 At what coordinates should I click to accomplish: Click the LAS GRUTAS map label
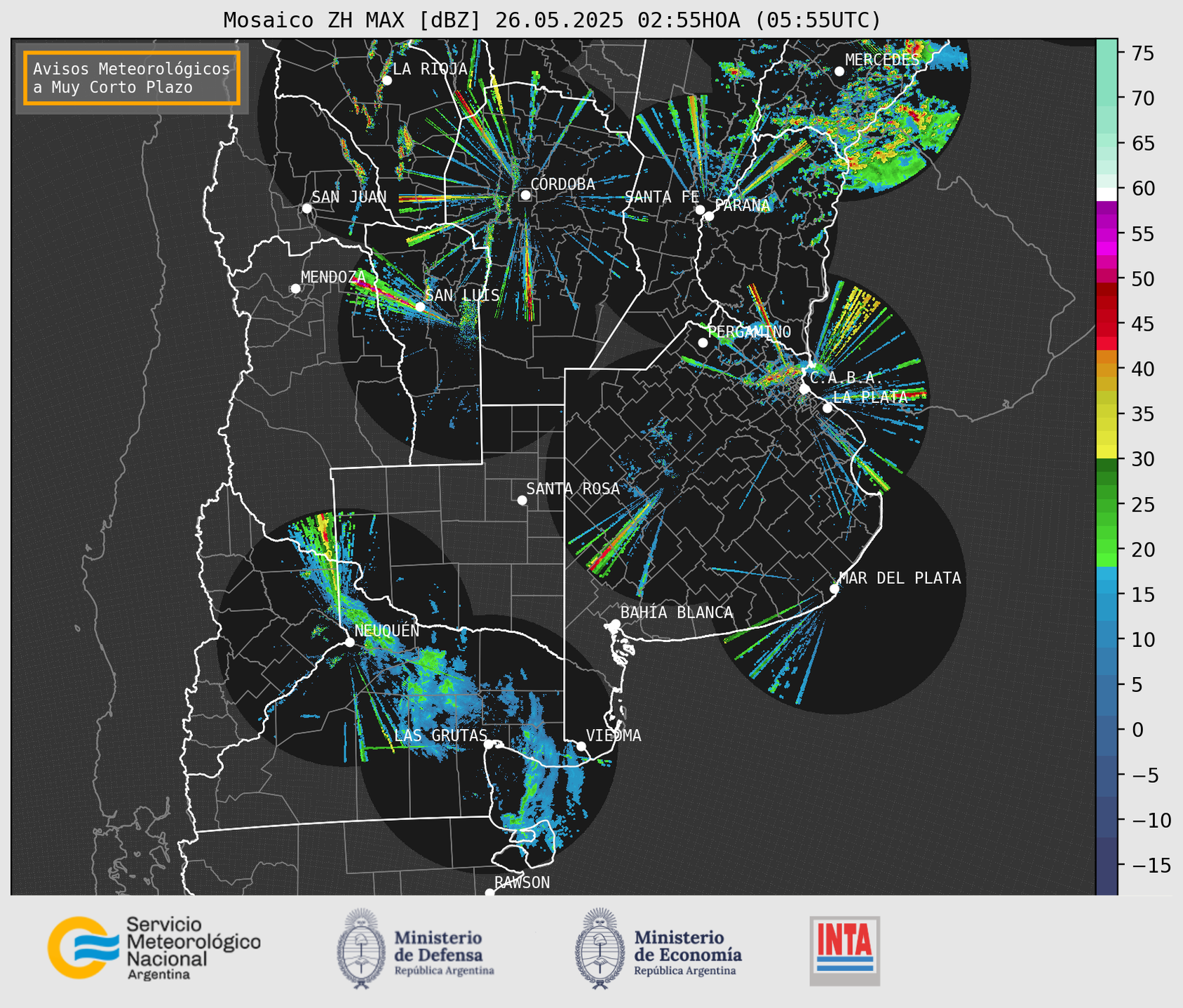pos(440,735)
